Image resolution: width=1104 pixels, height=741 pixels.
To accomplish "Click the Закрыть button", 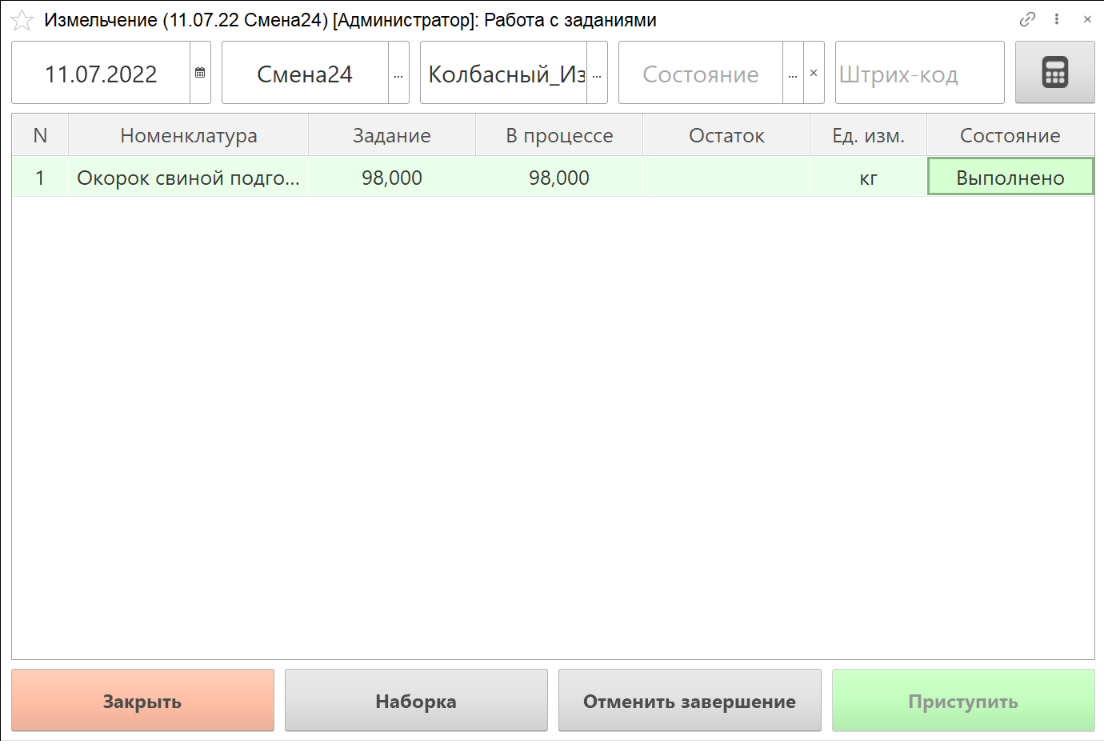I will point(142,701).
